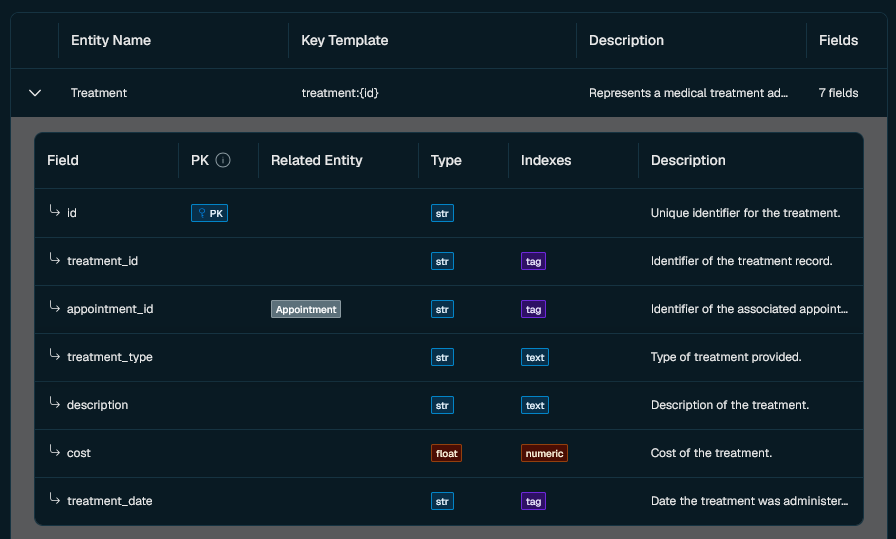Click 'Type of treatment provided.' text
This screenshot has width=896, height=539.
(726, 357)
